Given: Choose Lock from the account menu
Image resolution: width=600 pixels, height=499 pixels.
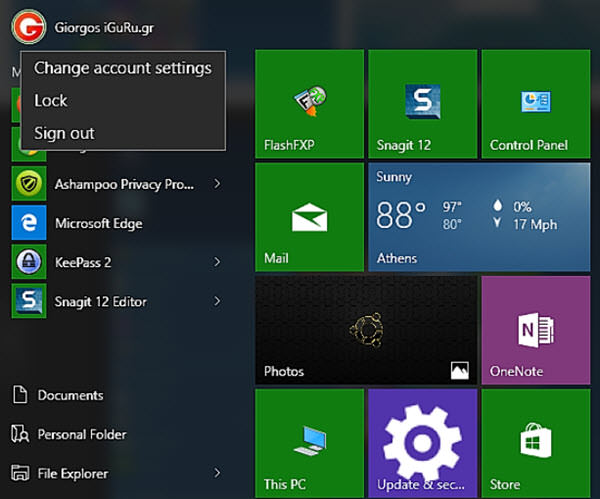Looking at the screenshot, I should (123, 101).
